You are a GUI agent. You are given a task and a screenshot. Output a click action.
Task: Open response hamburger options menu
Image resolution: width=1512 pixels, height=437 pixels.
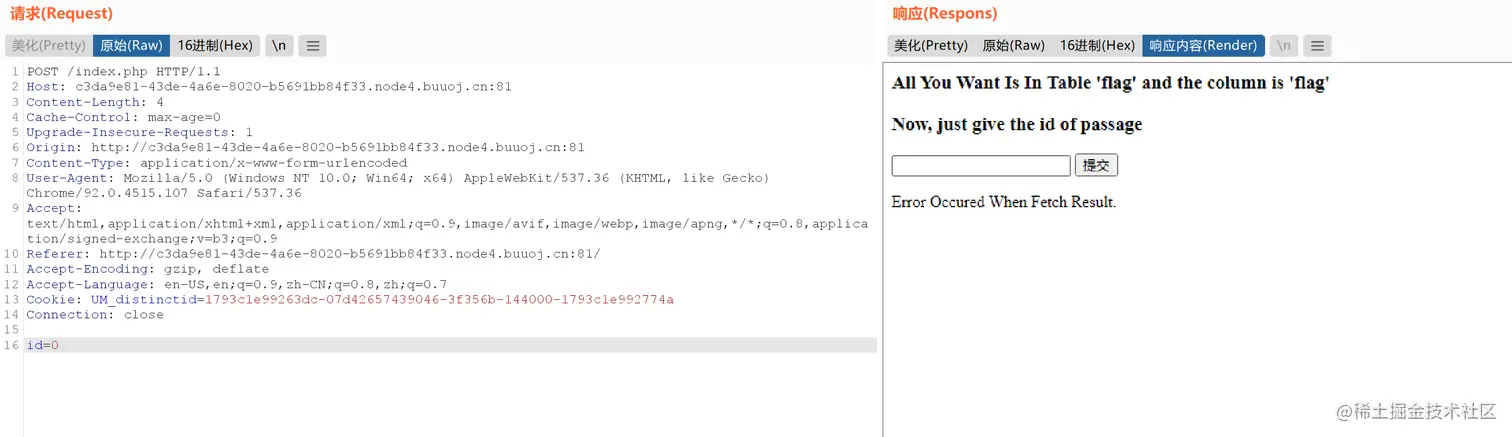click(x=1317, y=45)
